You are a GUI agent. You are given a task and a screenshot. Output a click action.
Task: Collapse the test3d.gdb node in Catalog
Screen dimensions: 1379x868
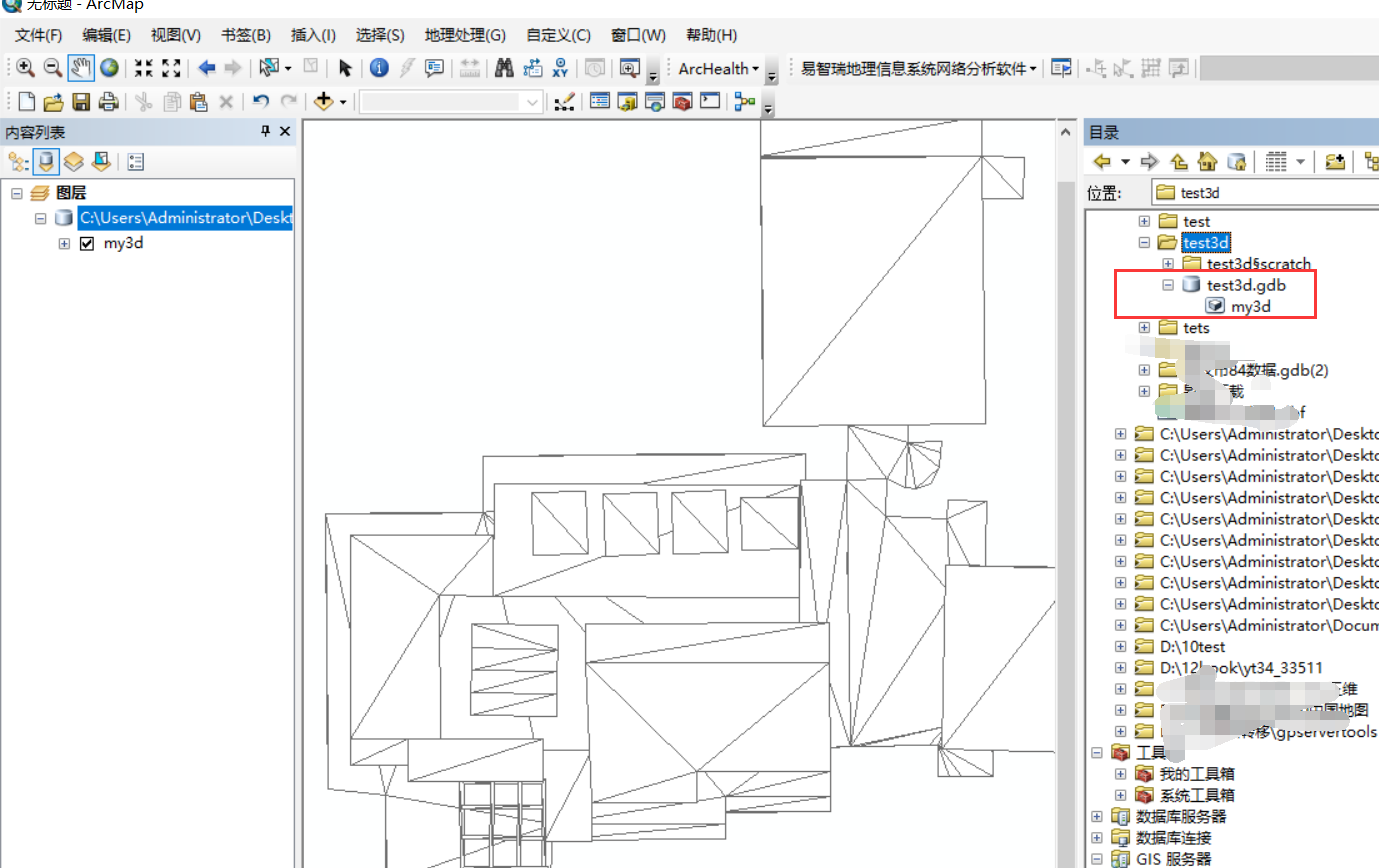(1167, 285)
